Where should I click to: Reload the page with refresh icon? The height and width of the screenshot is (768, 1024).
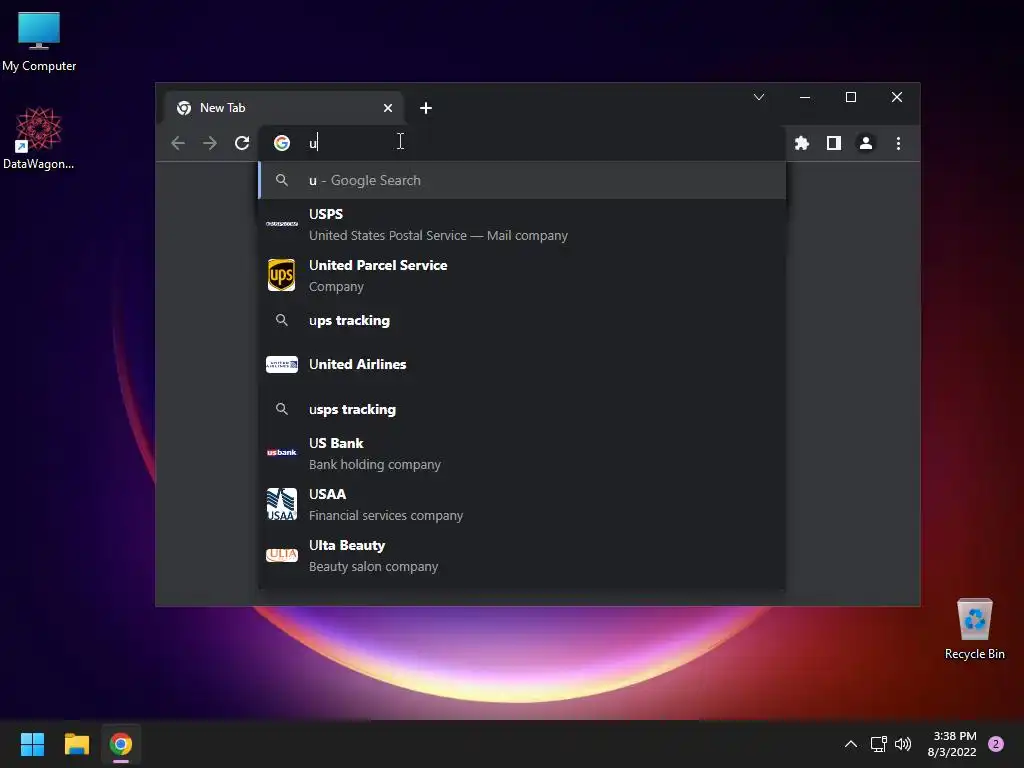[x=242, y=143]
